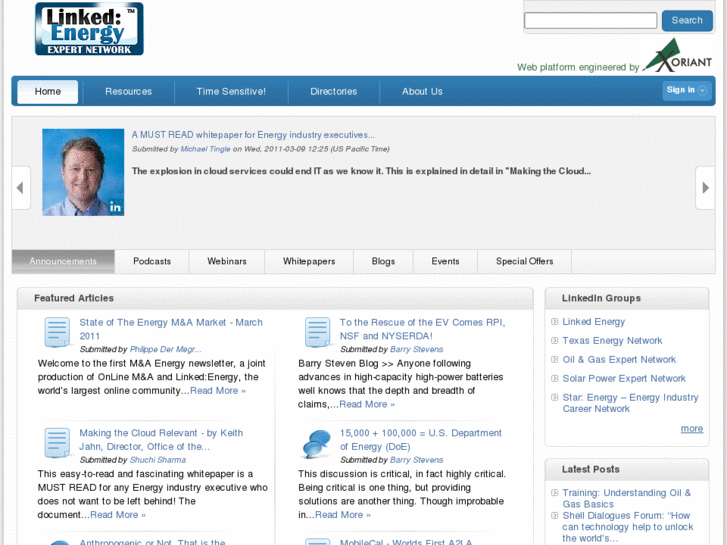Click bullet icon next to Solar Power Expert Network
727x545 pixels.
(554, 378)
